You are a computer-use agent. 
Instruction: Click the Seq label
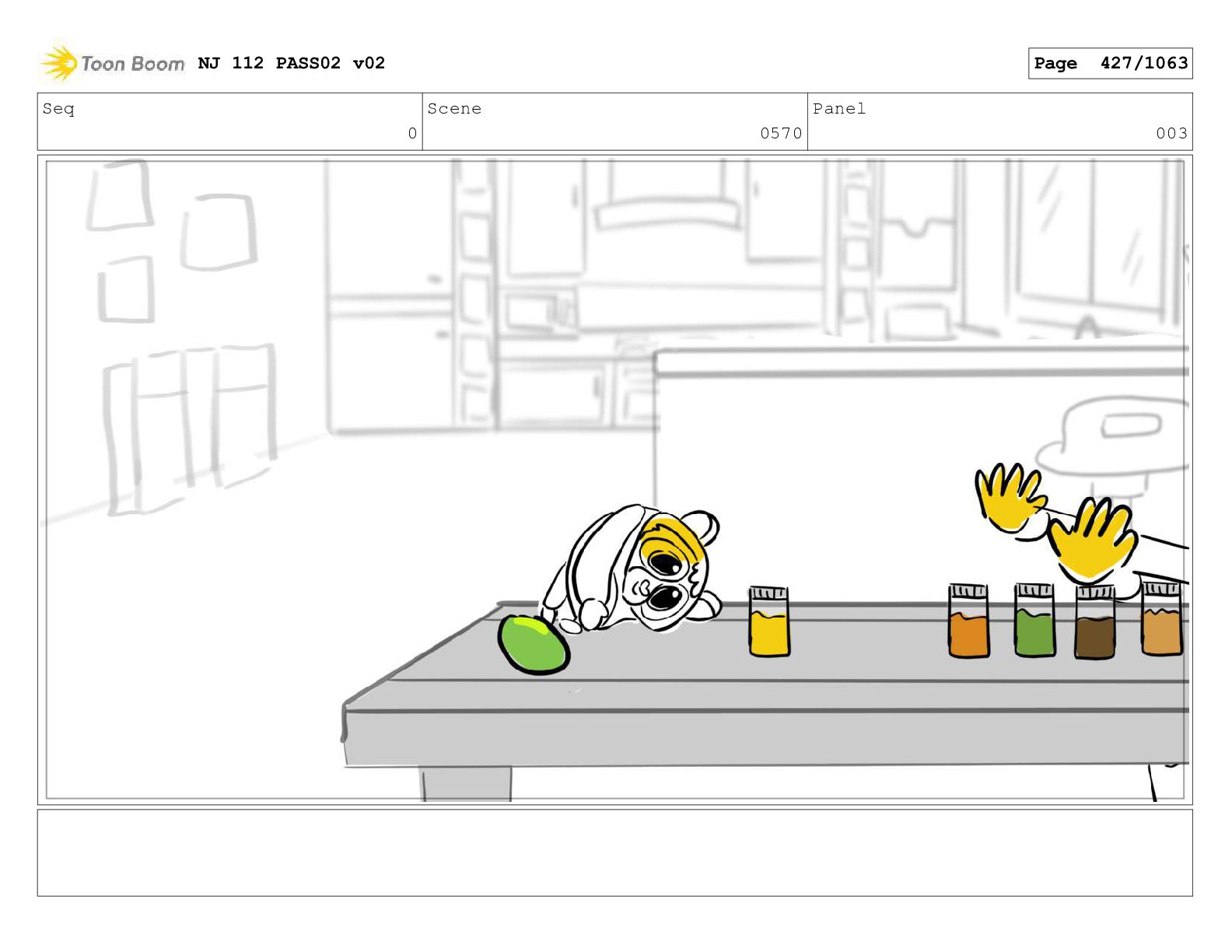tap(58, 109)
